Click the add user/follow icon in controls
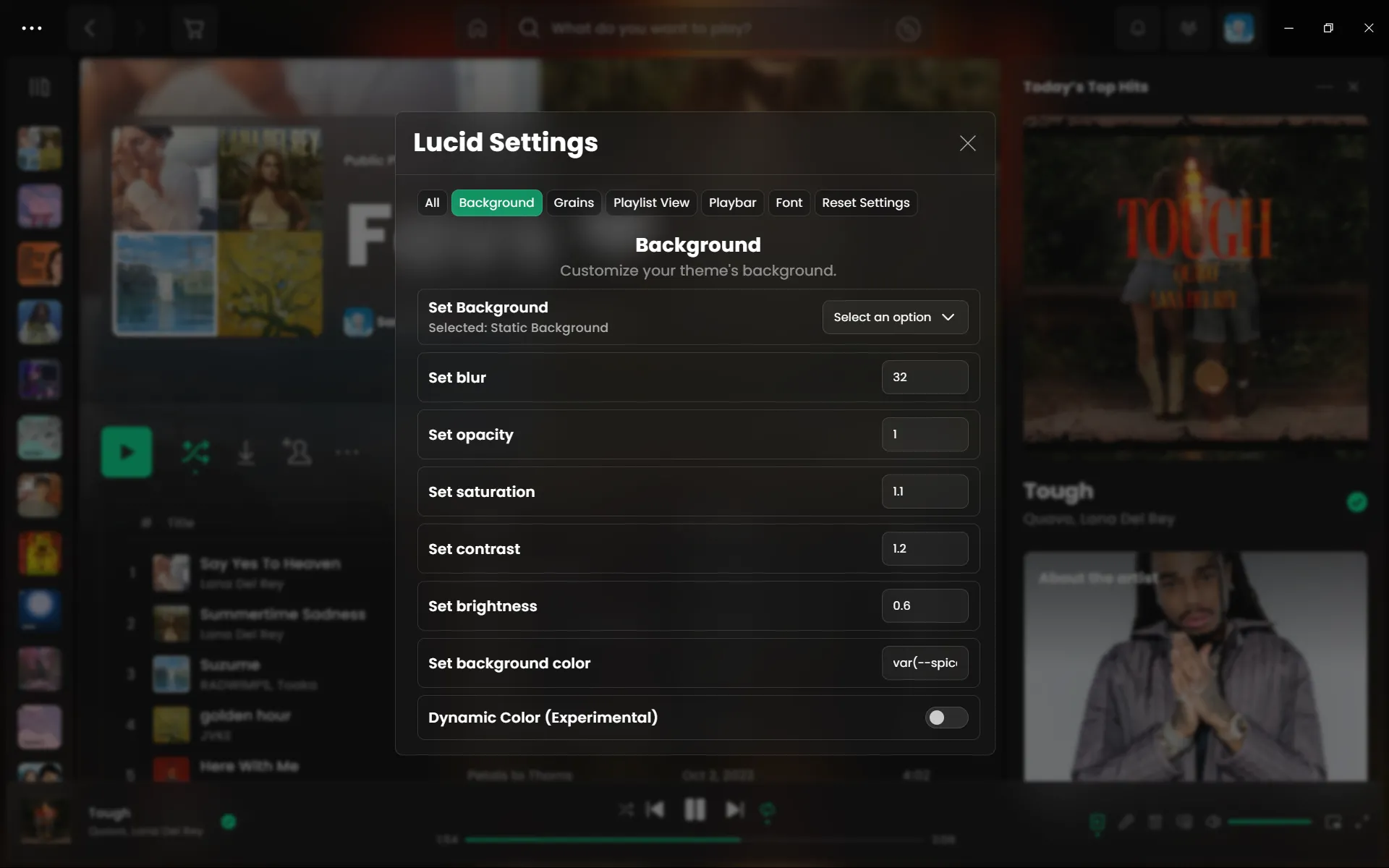The height and width of the screenshot is (868, 1389). pos(297,452)
